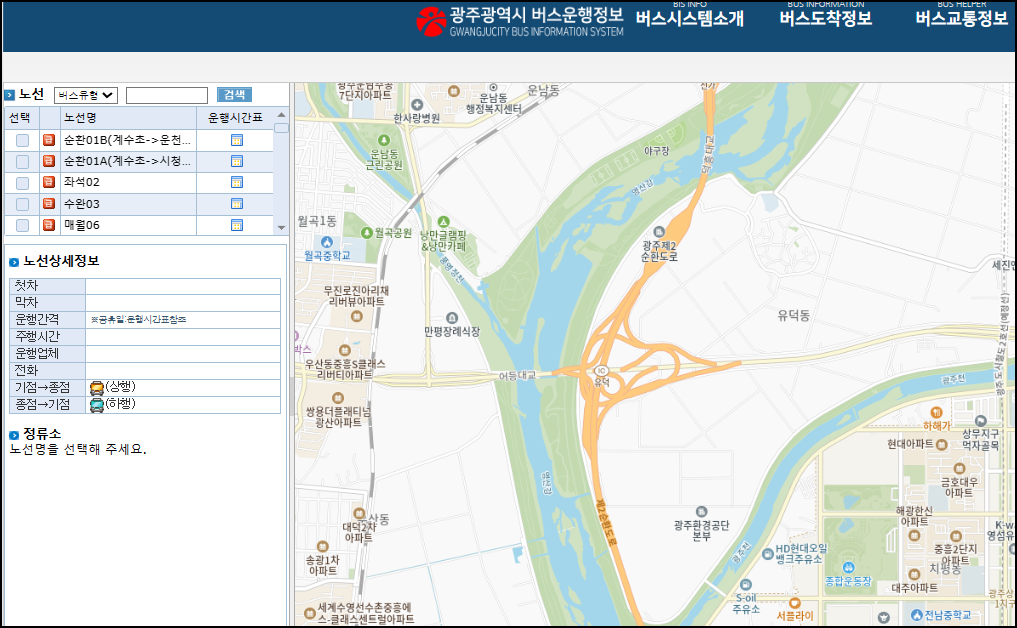Click the red bus icon for 순환01A

pyautogui.click(x=49, y=161)
